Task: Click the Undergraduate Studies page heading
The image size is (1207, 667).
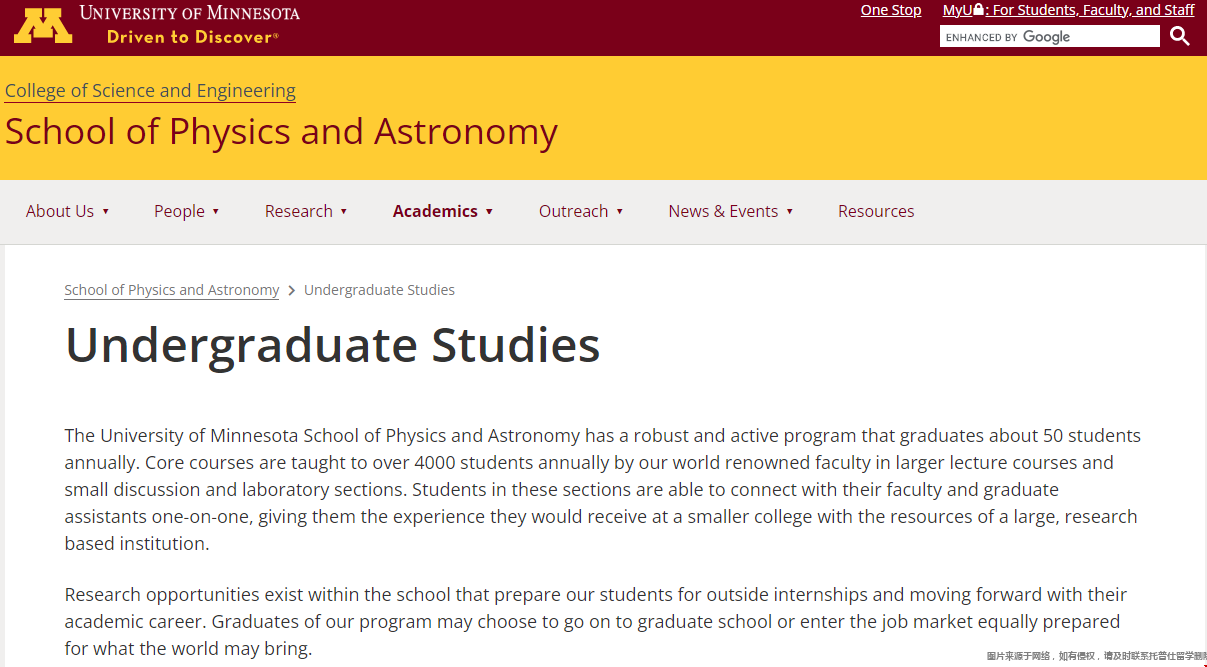Action: tap(333, 345)
